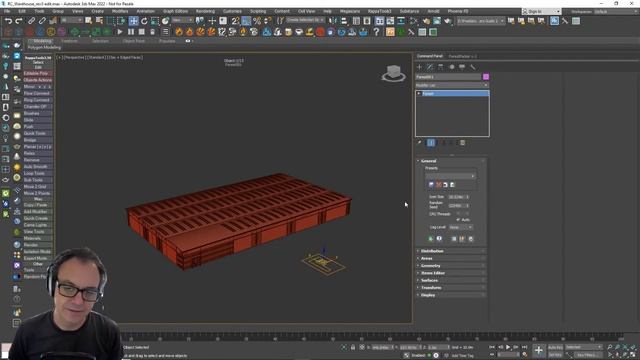Click the Loop Tools button in left panel

coord(38,173)
